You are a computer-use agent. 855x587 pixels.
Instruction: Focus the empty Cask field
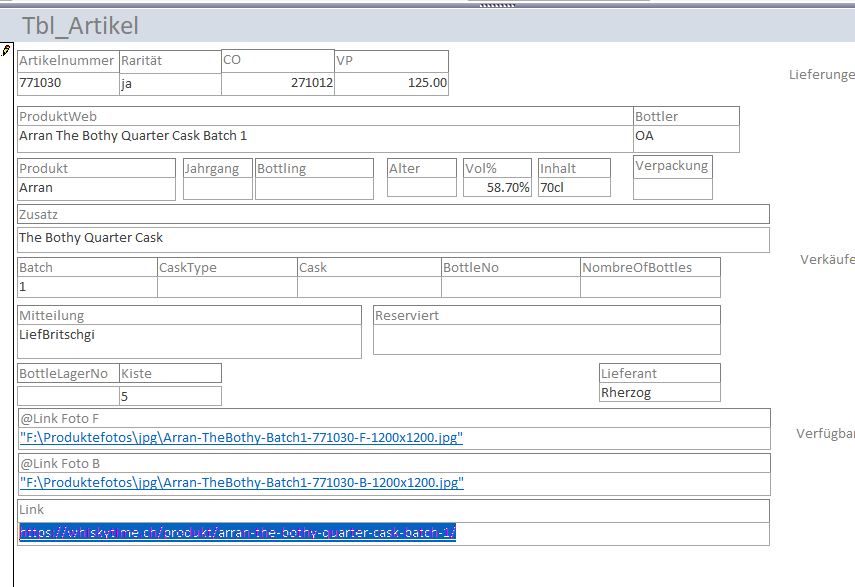click(x=369, y=287)
